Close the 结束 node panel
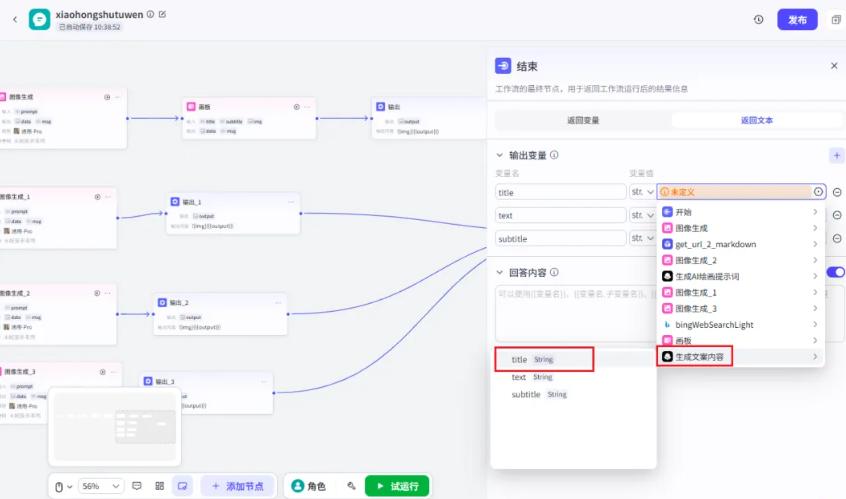Screen dimensions: 846x499 (834, 66)
